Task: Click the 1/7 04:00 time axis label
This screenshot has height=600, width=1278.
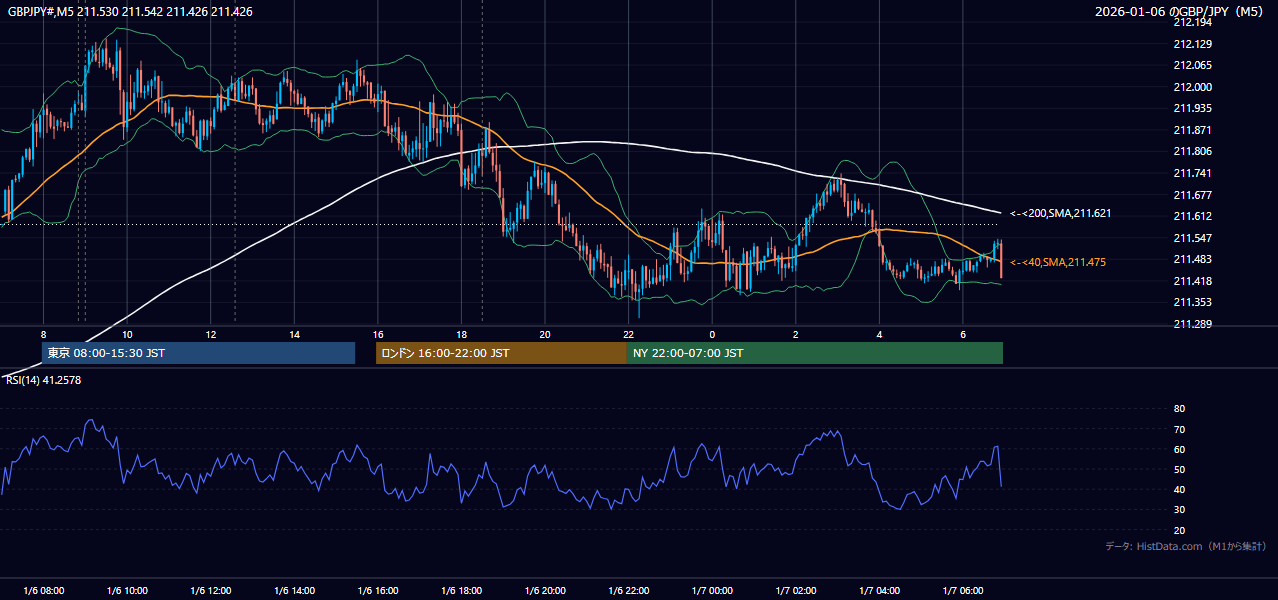Action: coord(879,590)
